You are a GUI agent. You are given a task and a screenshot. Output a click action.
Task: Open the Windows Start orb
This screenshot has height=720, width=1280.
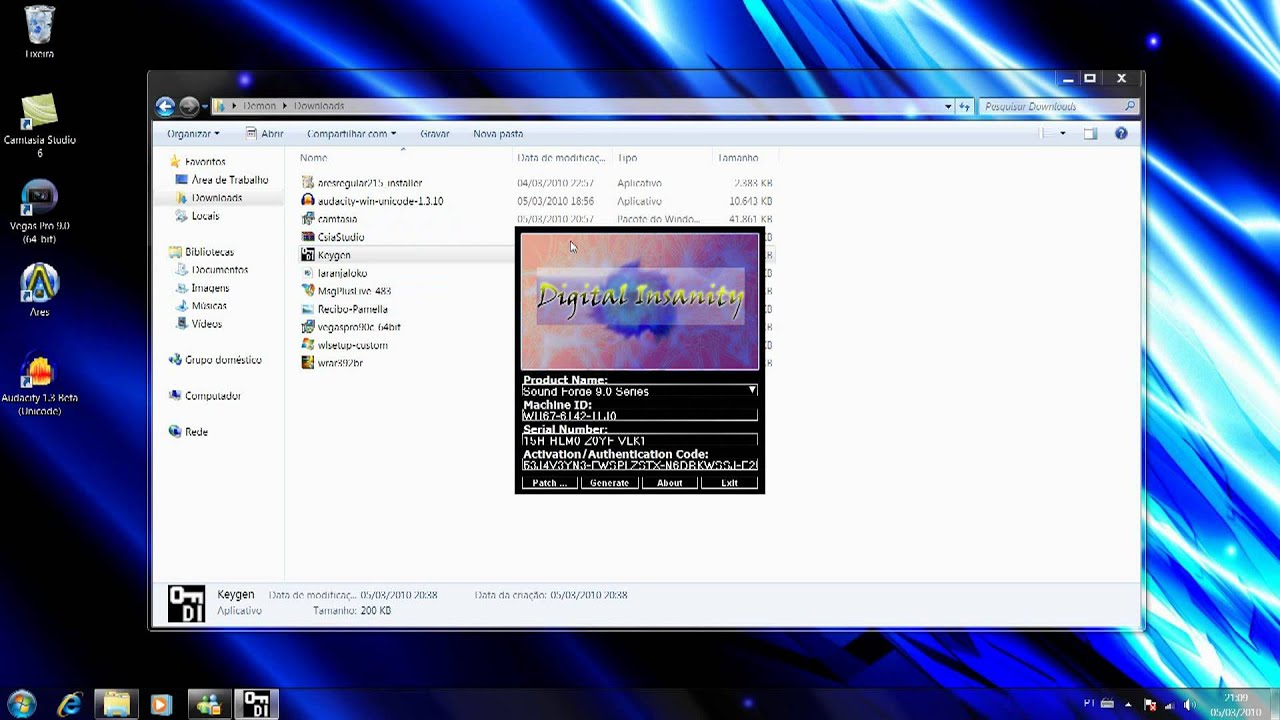[21, 704]
